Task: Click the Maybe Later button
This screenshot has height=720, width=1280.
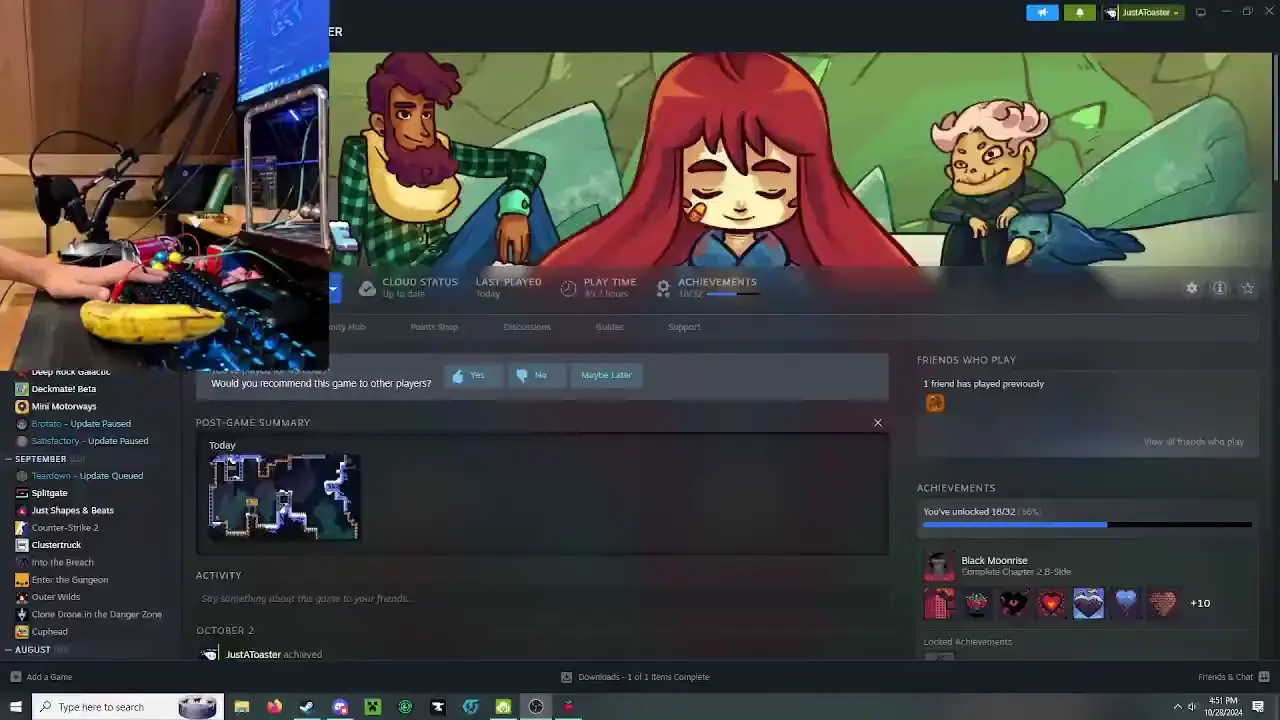Action: (x=606, y=376)
